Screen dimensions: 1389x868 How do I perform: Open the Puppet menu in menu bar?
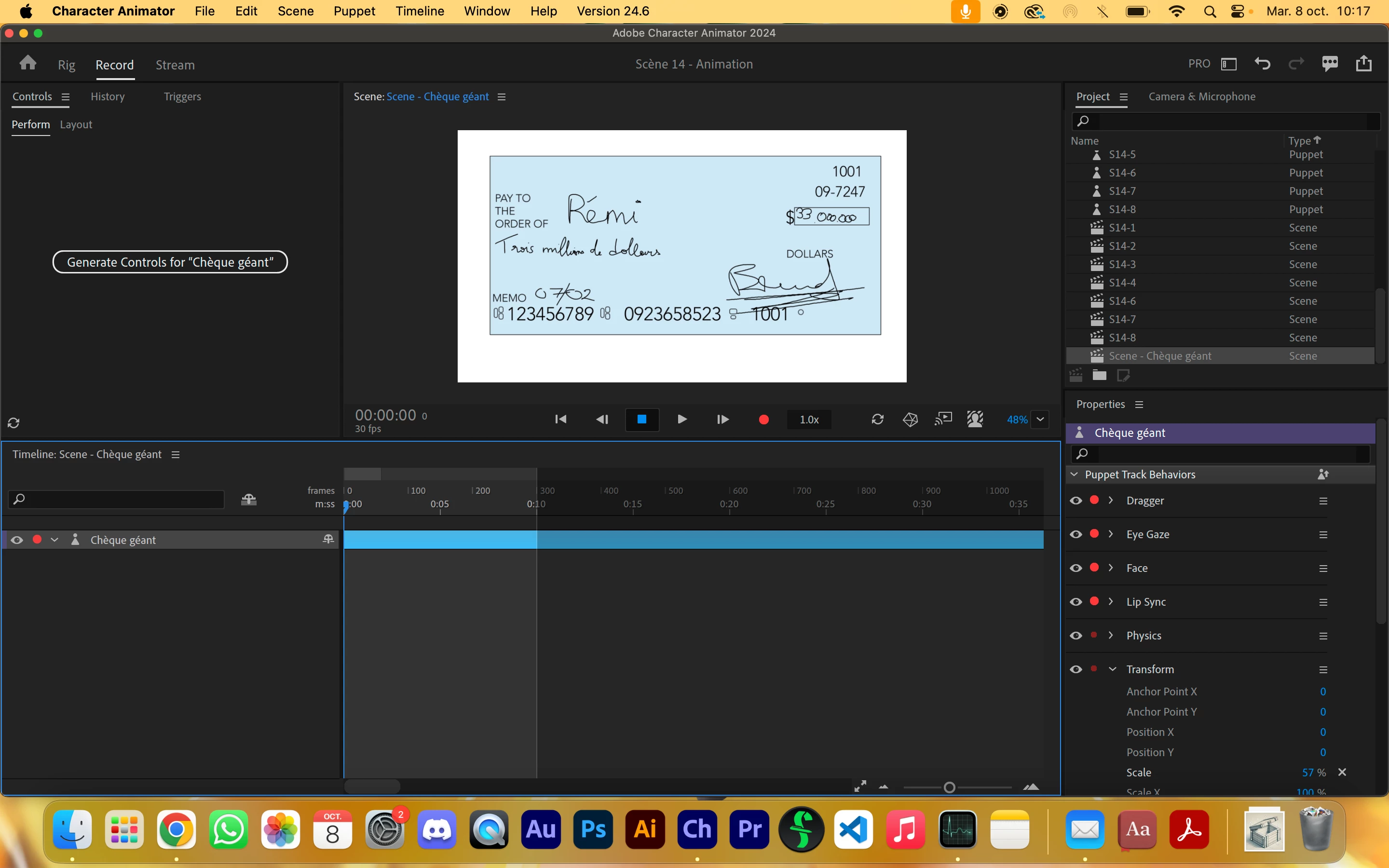point(354,11)
